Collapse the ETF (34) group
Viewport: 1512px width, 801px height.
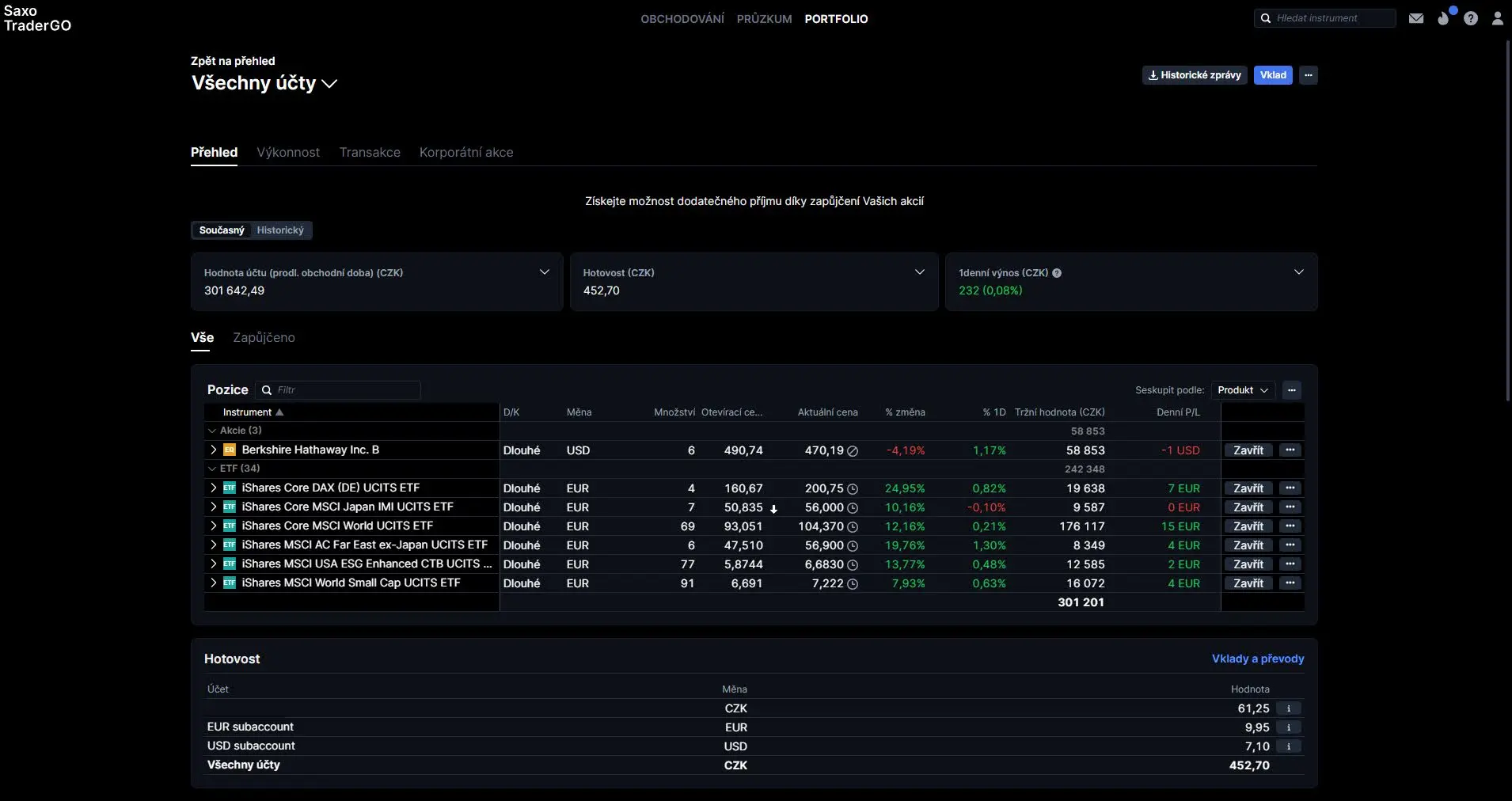point(212,469)
